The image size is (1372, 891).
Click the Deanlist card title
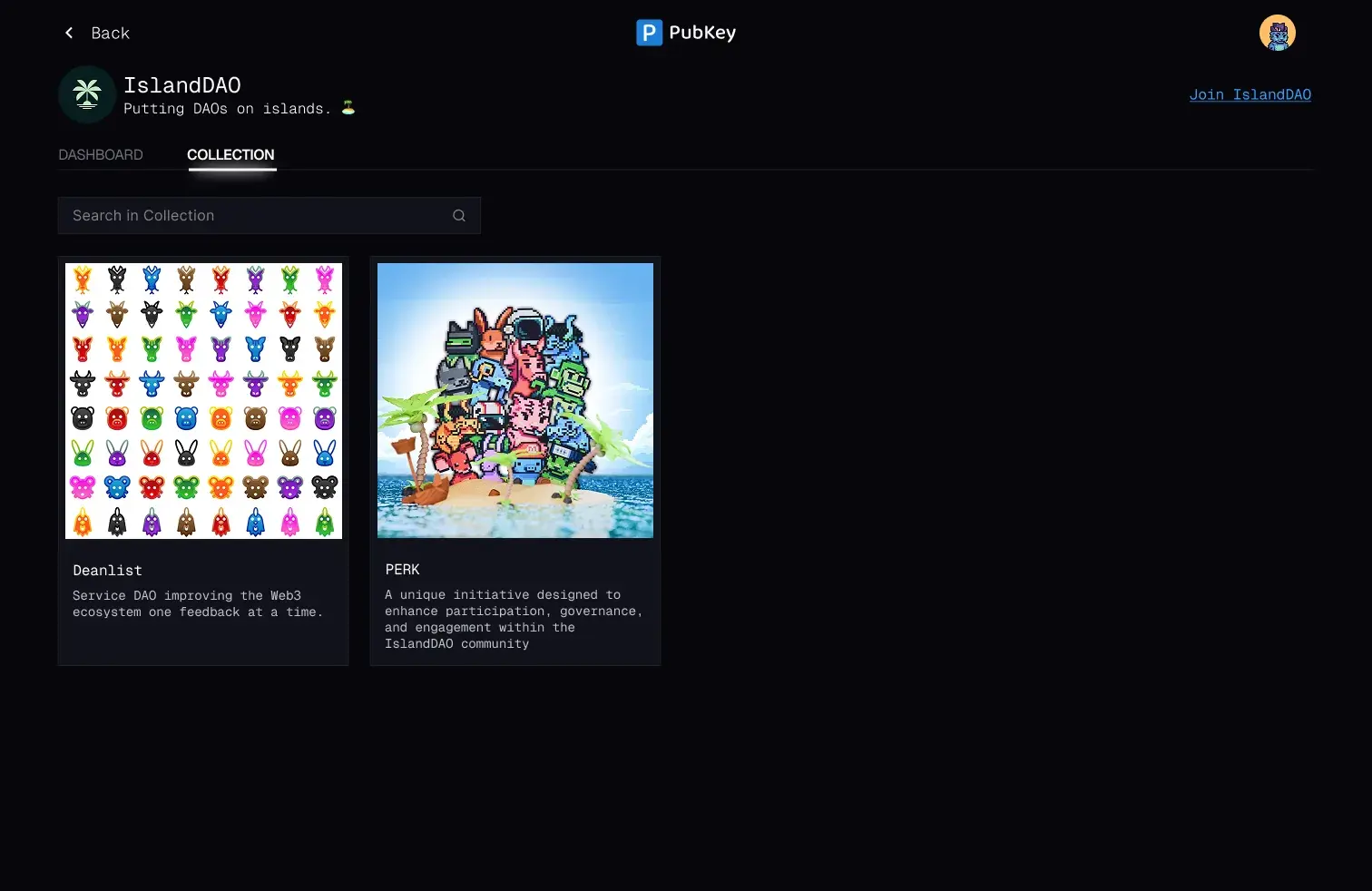pyautogui.click(x=107, y=571)
